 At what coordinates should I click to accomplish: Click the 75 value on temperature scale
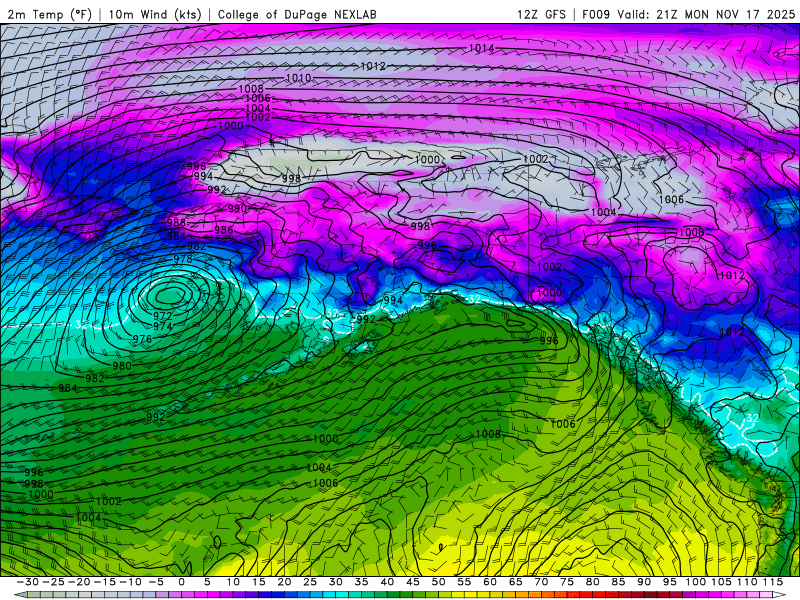(x=567, y=582)
